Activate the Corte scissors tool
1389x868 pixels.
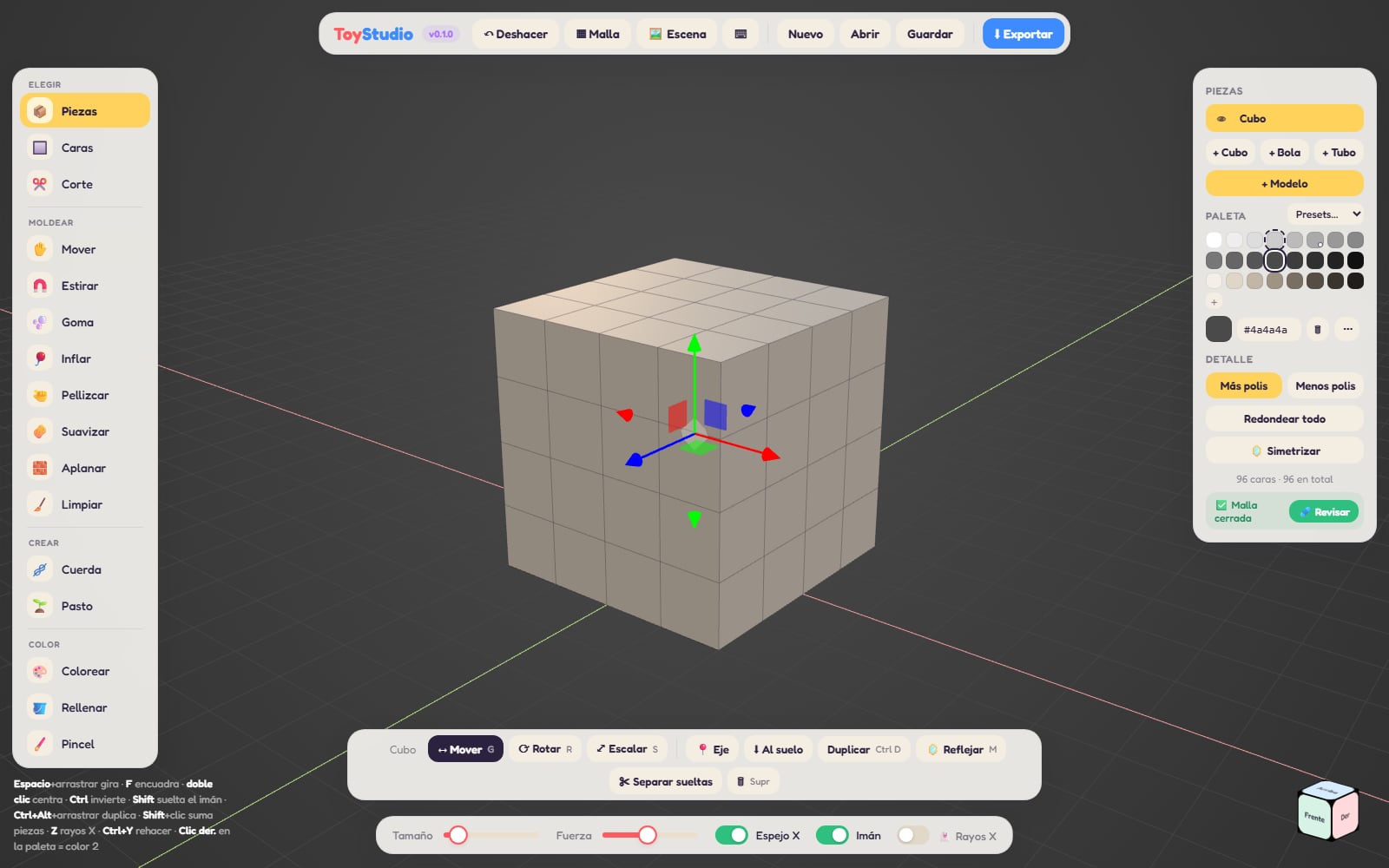(84, 184)
